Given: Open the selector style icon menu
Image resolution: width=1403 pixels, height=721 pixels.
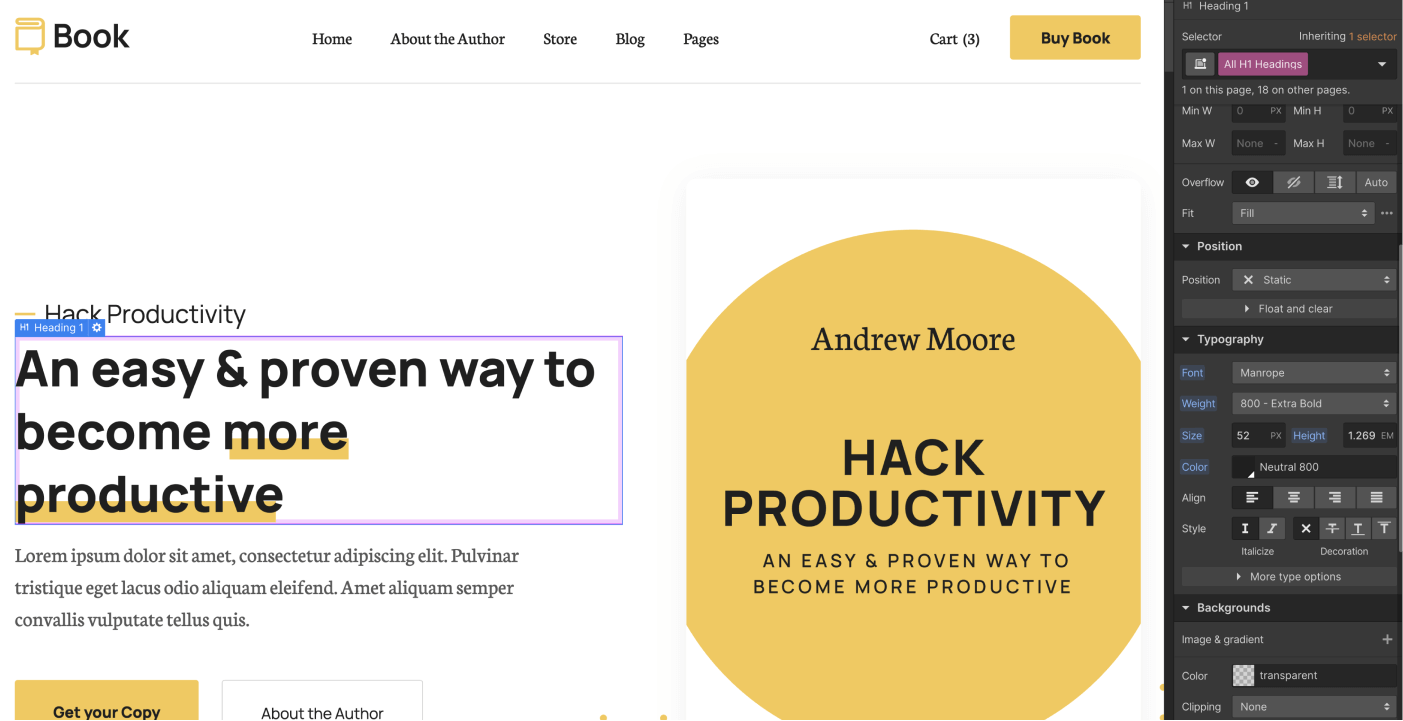Looking at the screenshot, I should click(x=1199, y=63).
